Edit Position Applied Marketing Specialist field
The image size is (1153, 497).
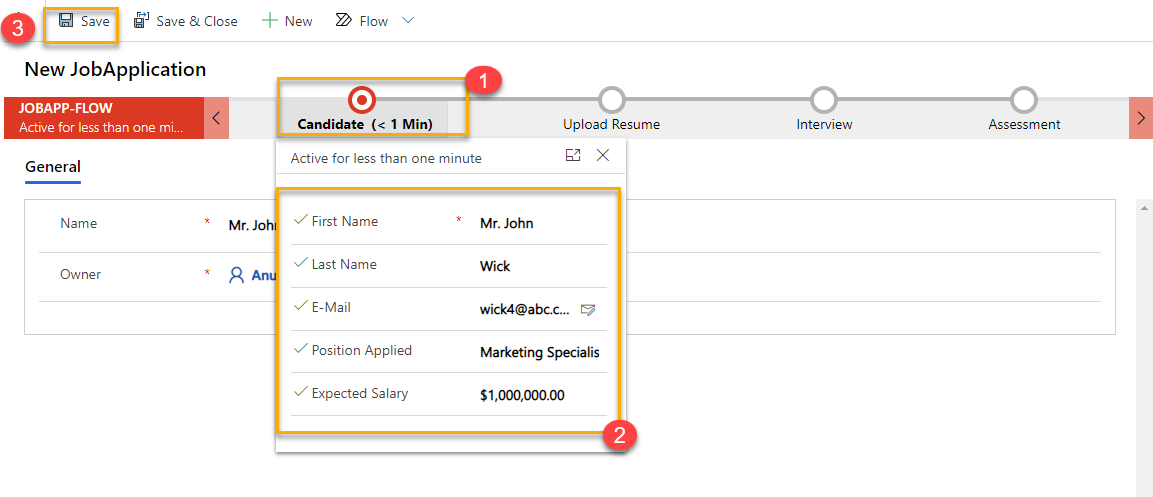pyautogui.click(x=540, y=353)
